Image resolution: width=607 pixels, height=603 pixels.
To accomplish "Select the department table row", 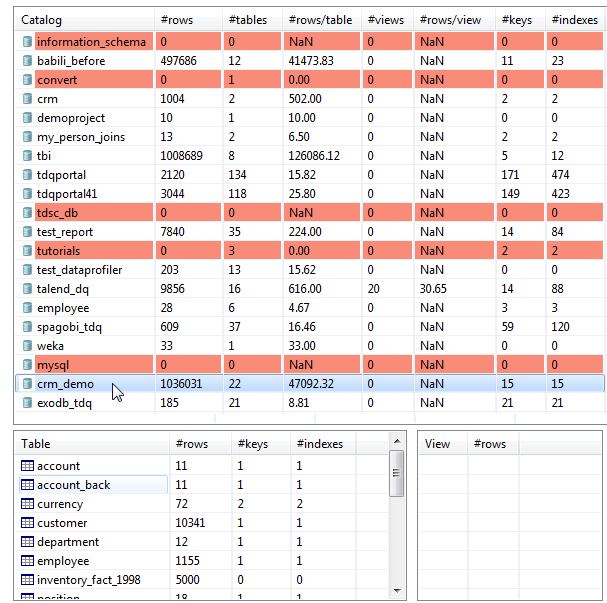I will [x=69, y=542].
